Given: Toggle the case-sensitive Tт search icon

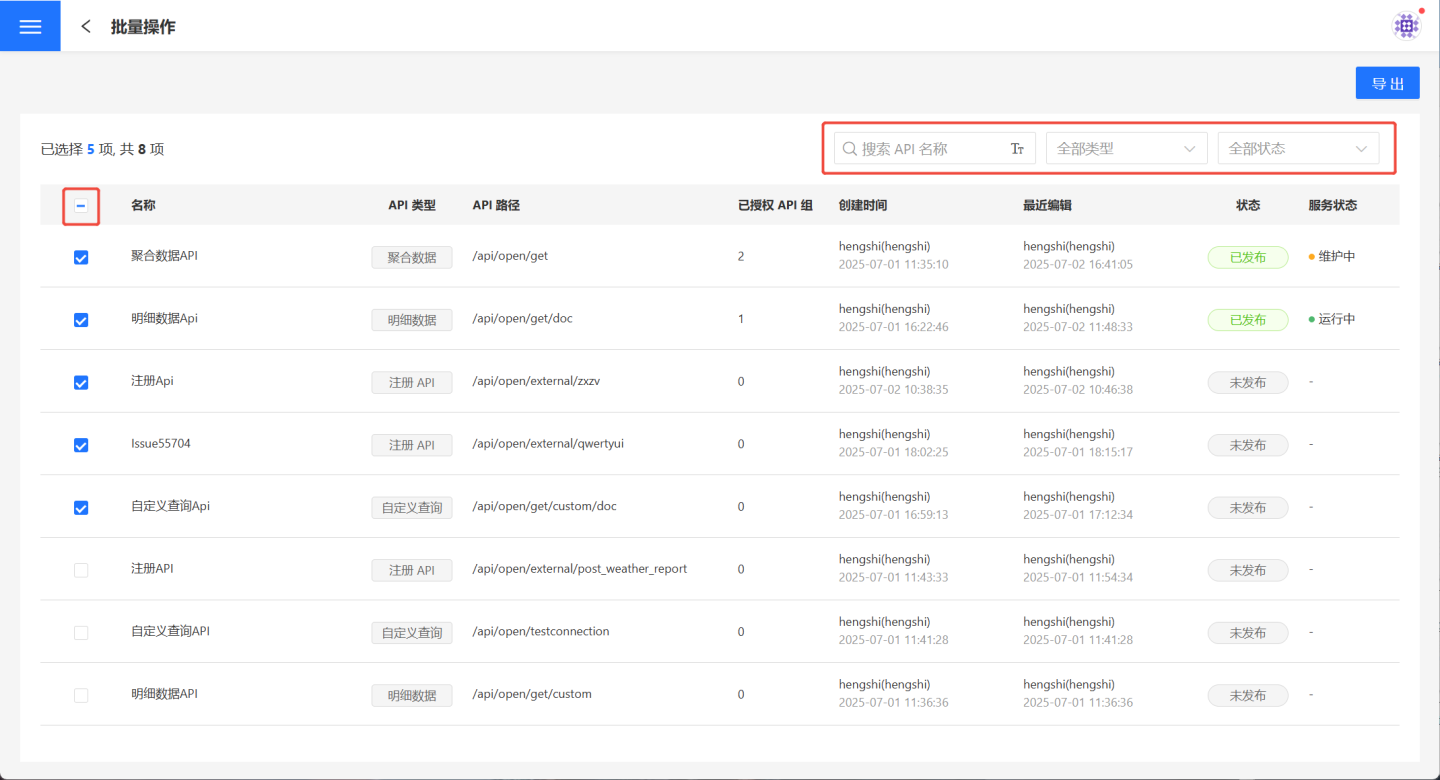Looking at the screenshot, I should point(1017,149).
